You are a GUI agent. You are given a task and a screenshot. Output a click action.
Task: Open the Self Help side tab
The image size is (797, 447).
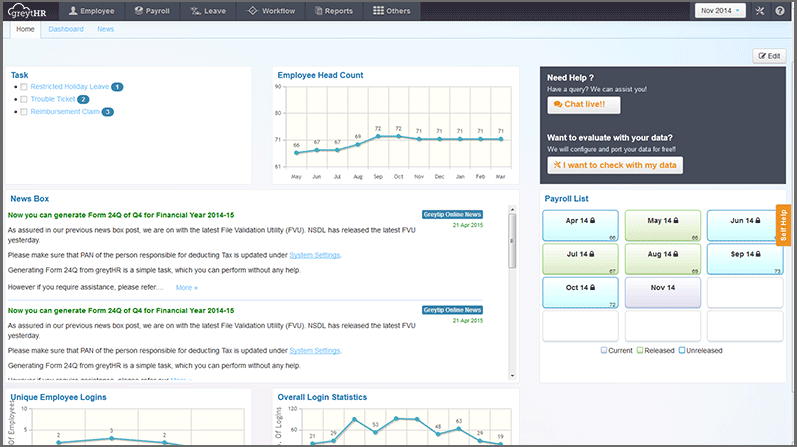783,225
